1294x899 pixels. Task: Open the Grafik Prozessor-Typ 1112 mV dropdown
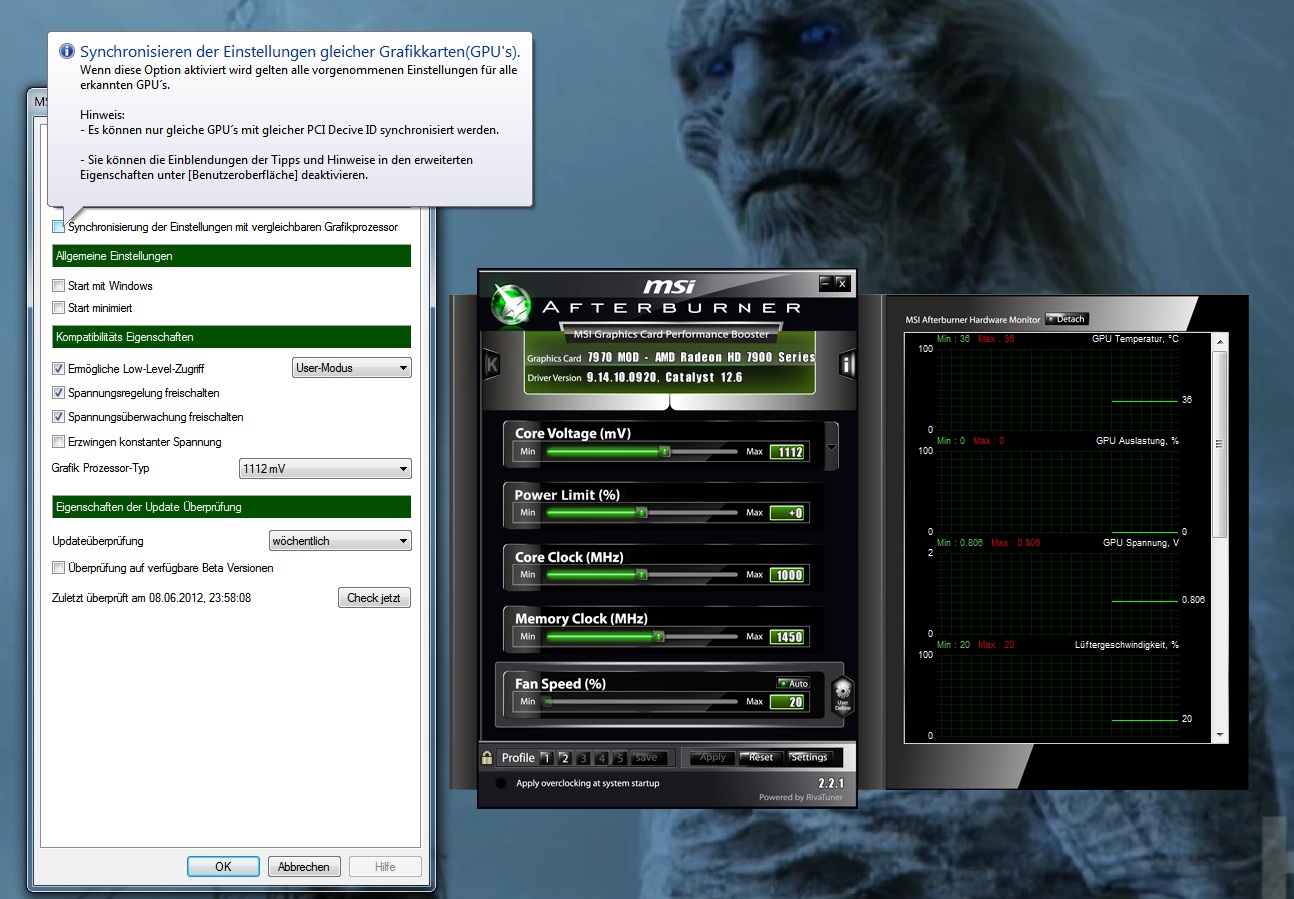tap(325, 468)
